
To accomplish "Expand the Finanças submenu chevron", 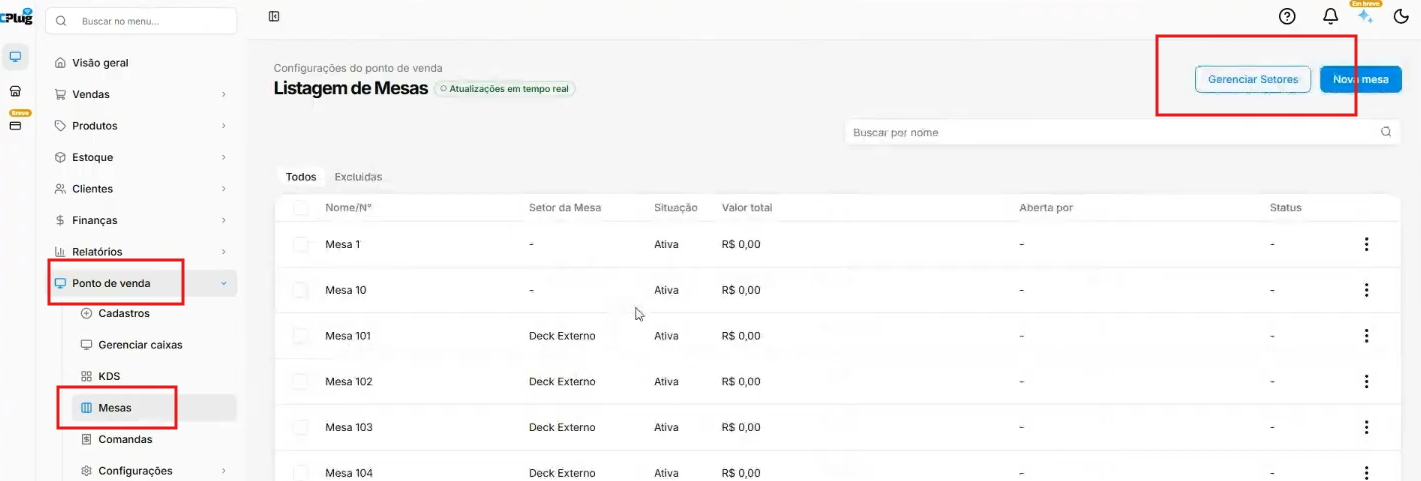I will point(223,220).
